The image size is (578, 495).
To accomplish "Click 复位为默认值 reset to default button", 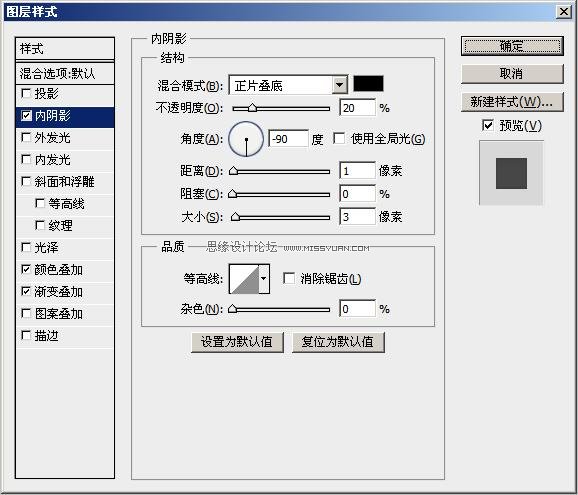I will tap(338, 342).
